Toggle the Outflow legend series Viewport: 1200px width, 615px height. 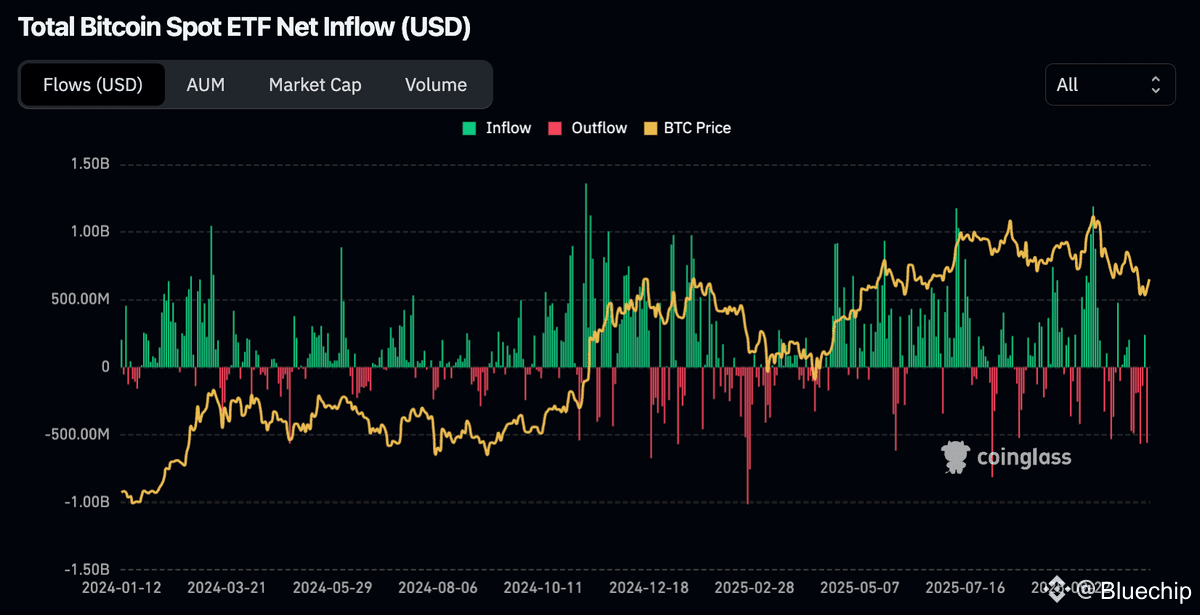[x=587, y=128]
